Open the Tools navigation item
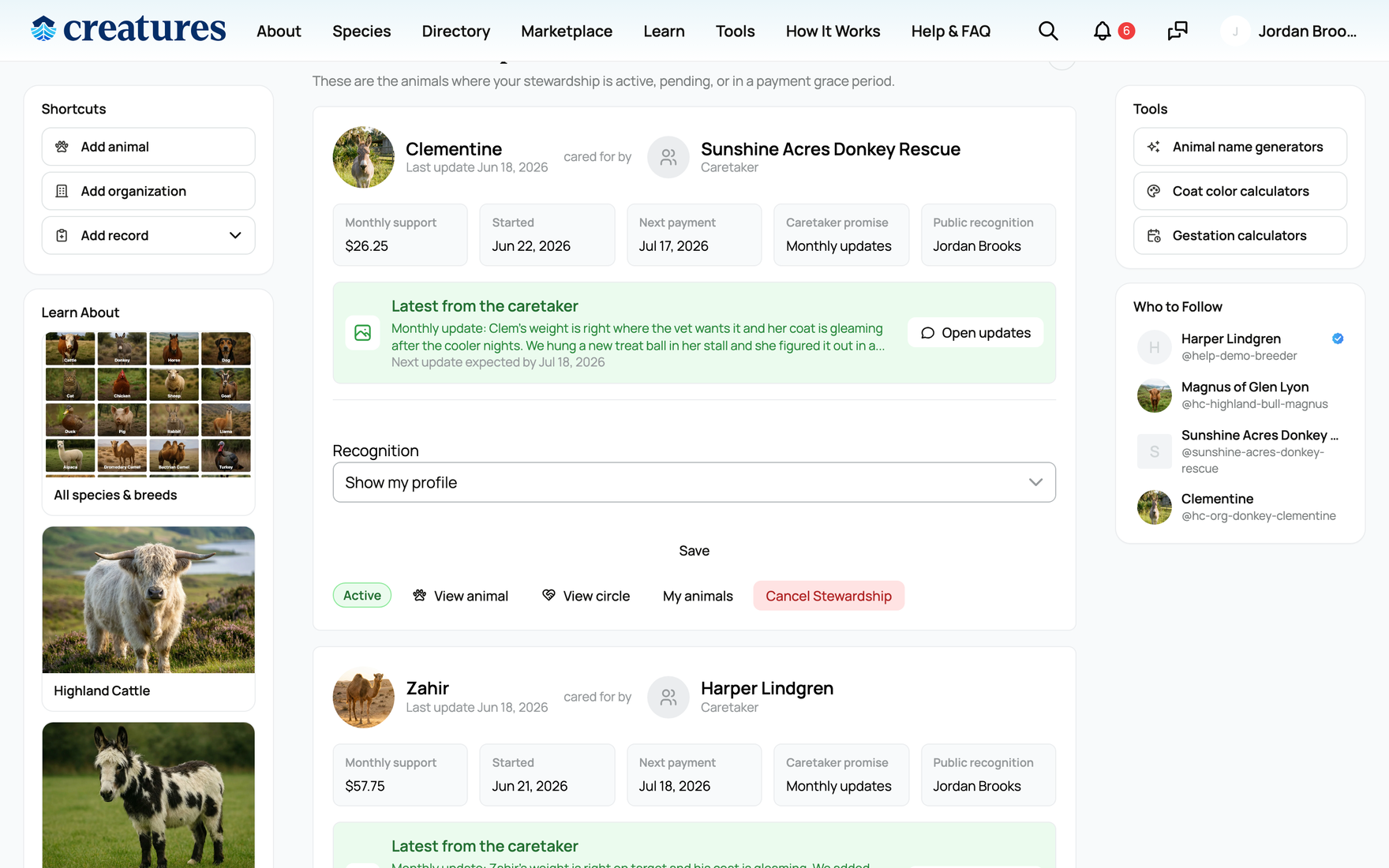 [x=736, y=31]
